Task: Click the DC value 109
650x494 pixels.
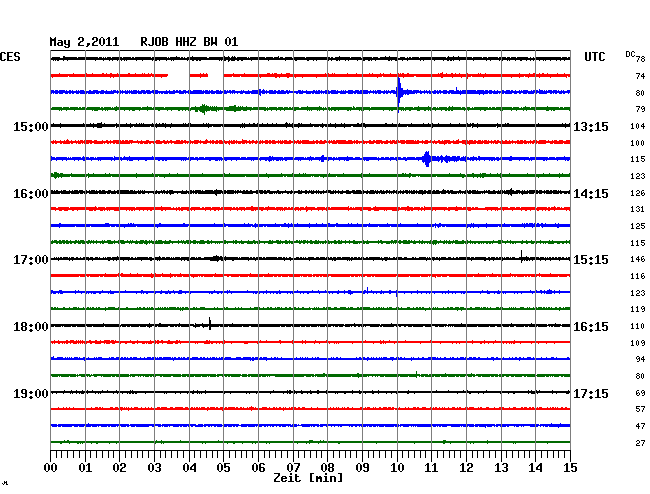Action: point(638,343)
